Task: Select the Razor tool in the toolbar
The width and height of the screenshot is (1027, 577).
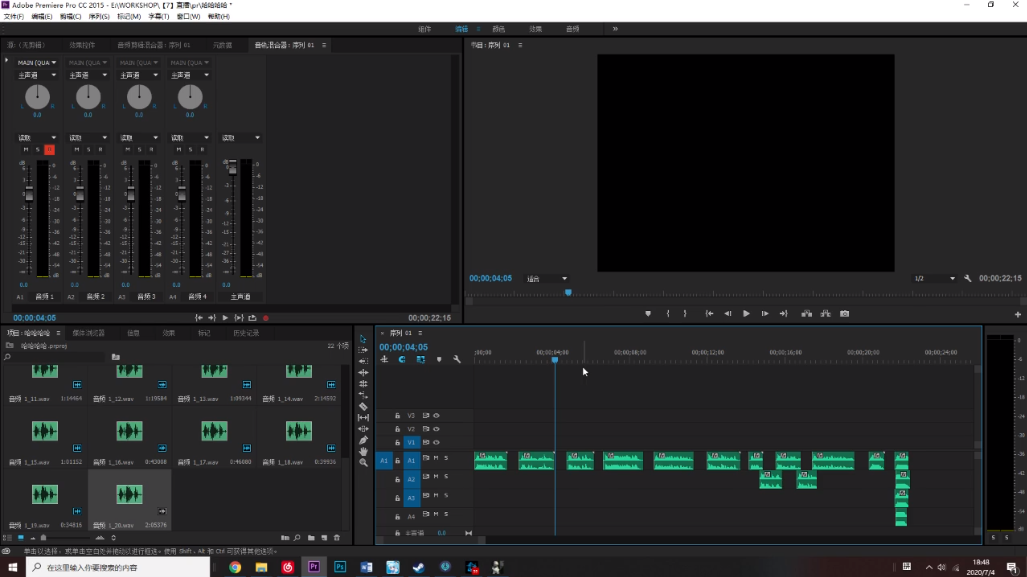Action: coord(363,406)
